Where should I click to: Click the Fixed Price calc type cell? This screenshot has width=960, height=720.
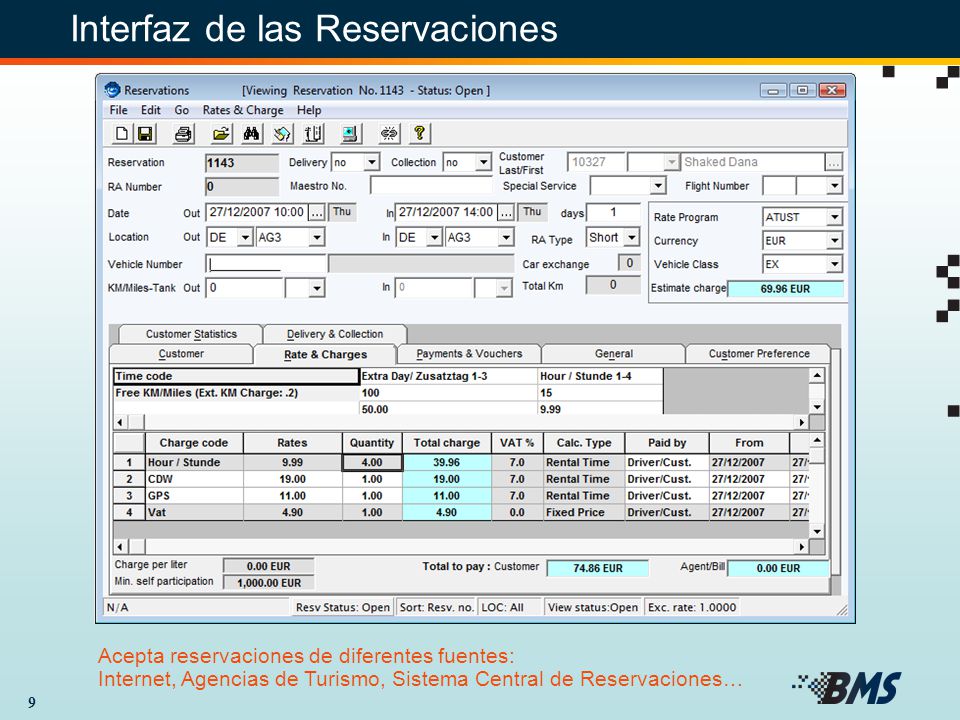(x=583, y=512)
